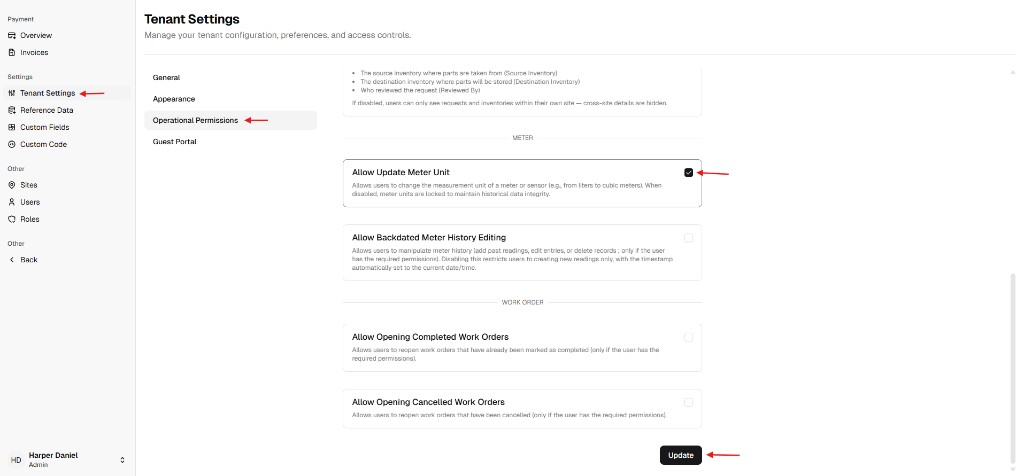The width and height of the screenshot is (1024, 476).
Task: Click the Tenant Settings sliders icon
Action: point(12,93)
